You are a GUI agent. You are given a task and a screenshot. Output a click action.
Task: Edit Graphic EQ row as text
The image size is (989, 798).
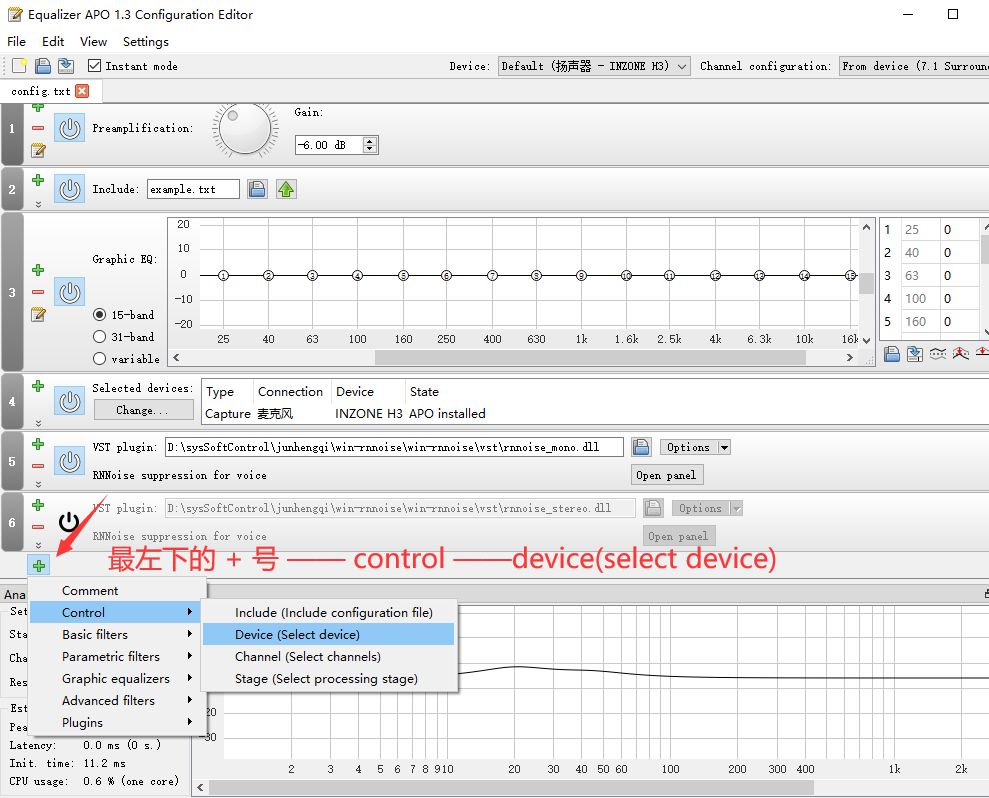click(38, 314)
